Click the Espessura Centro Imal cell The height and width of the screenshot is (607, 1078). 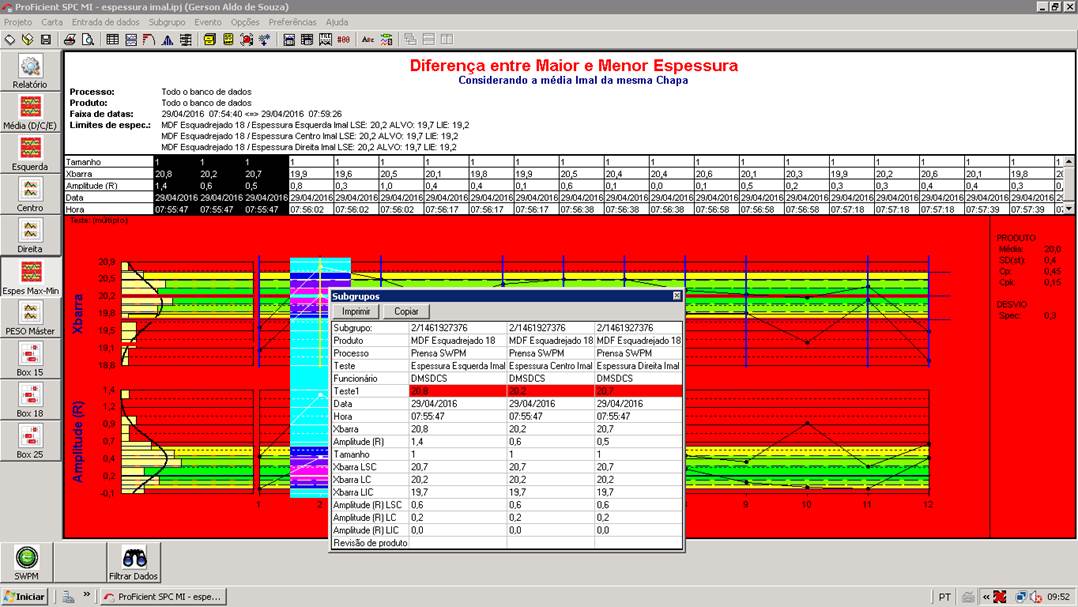pyautogui.click(x=551, y=366)
